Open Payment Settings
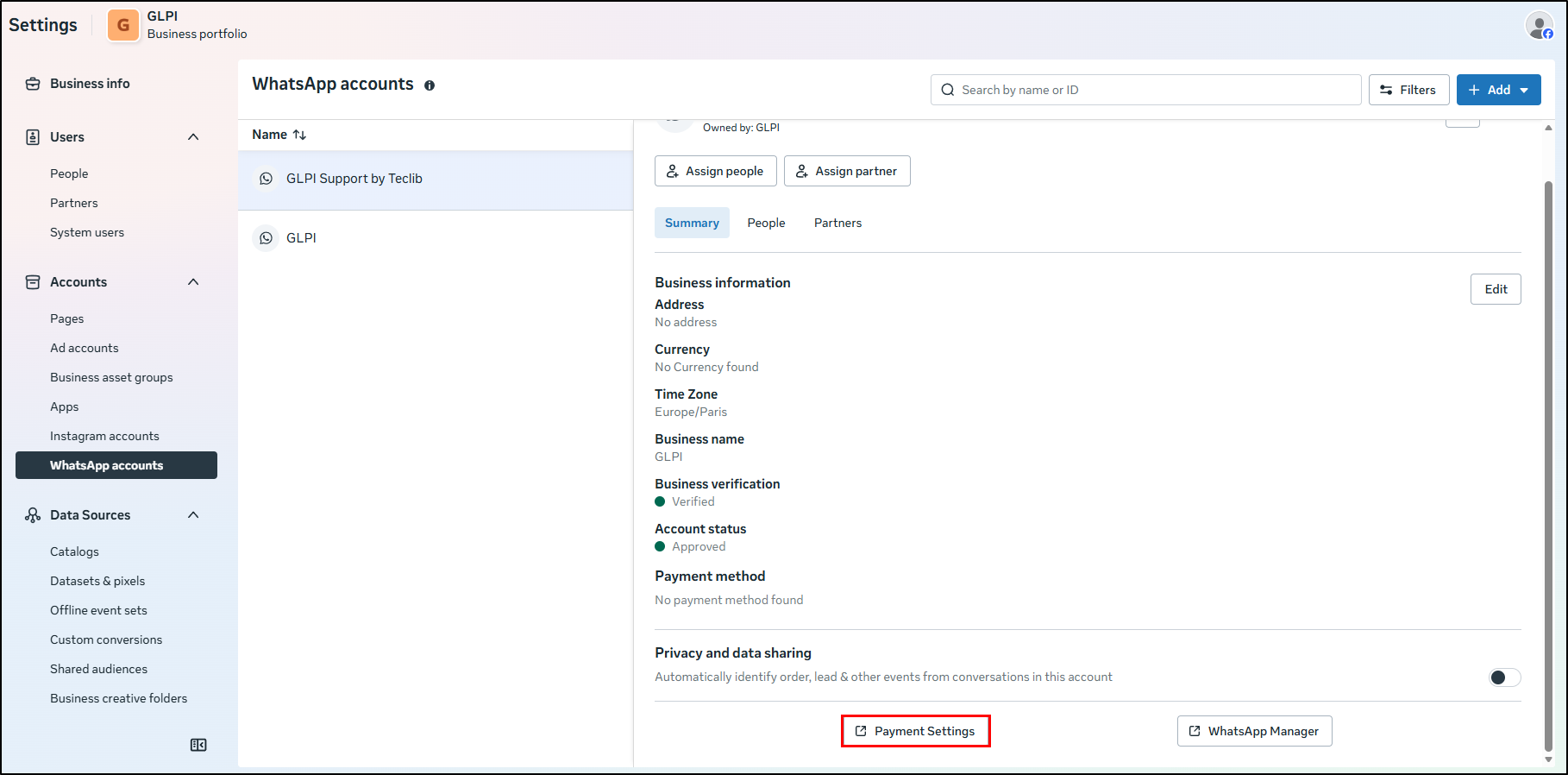The width and height of the screenshot is (1568, 775). pyautogui.click(x=915, y=731)
